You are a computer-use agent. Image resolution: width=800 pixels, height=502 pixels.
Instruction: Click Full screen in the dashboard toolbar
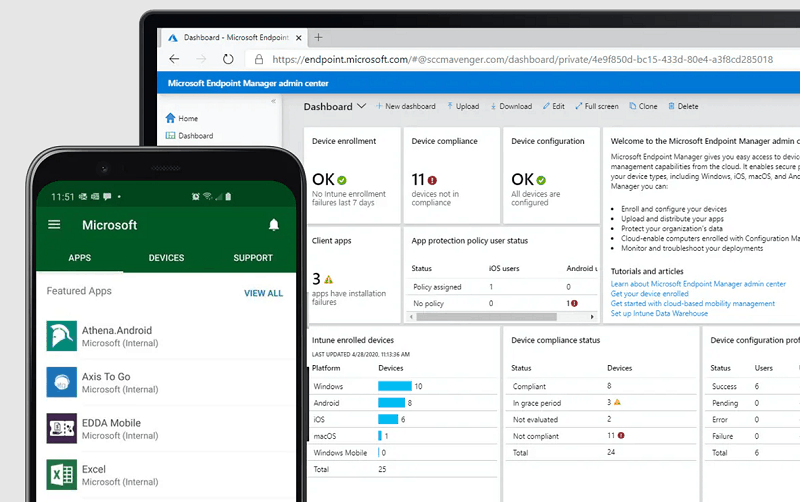[x=596, y=106]
